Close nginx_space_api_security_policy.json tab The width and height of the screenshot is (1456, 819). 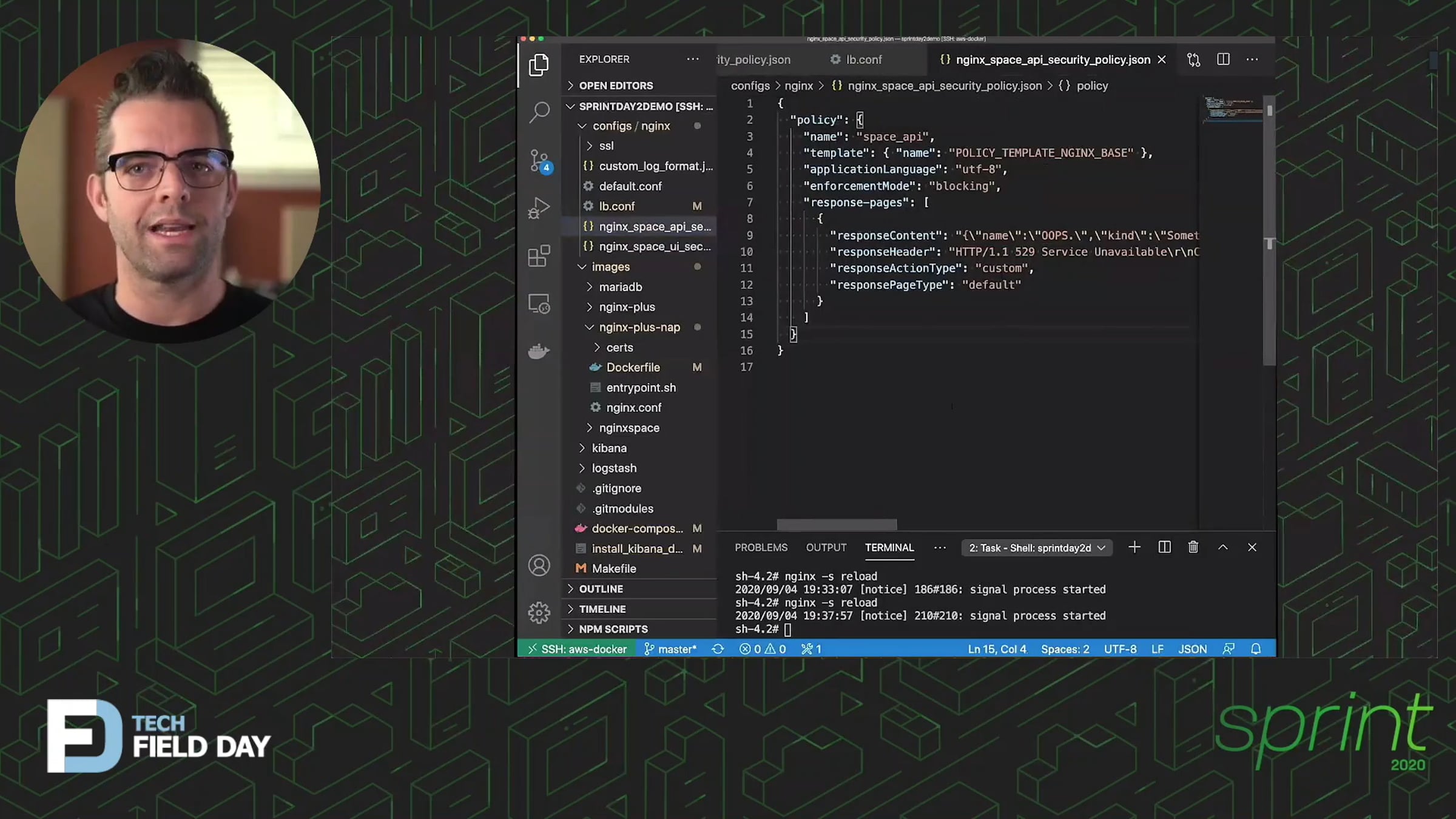point(1162,59)
